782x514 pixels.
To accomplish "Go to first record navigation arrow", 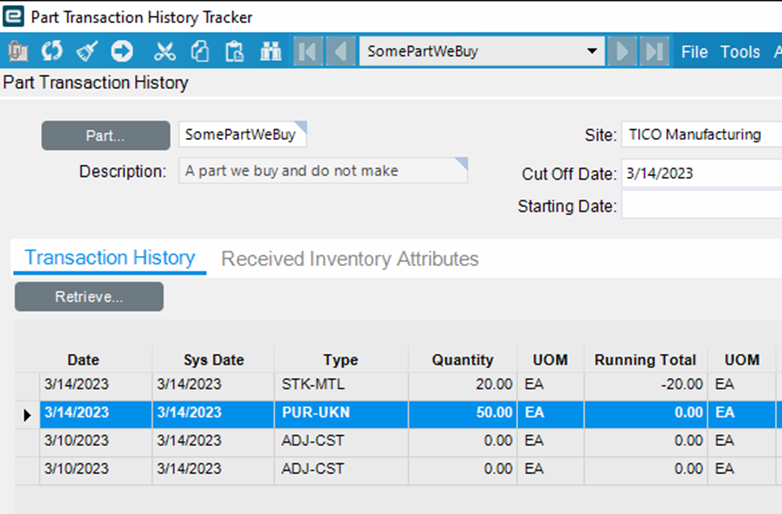I will click(309, 51).
